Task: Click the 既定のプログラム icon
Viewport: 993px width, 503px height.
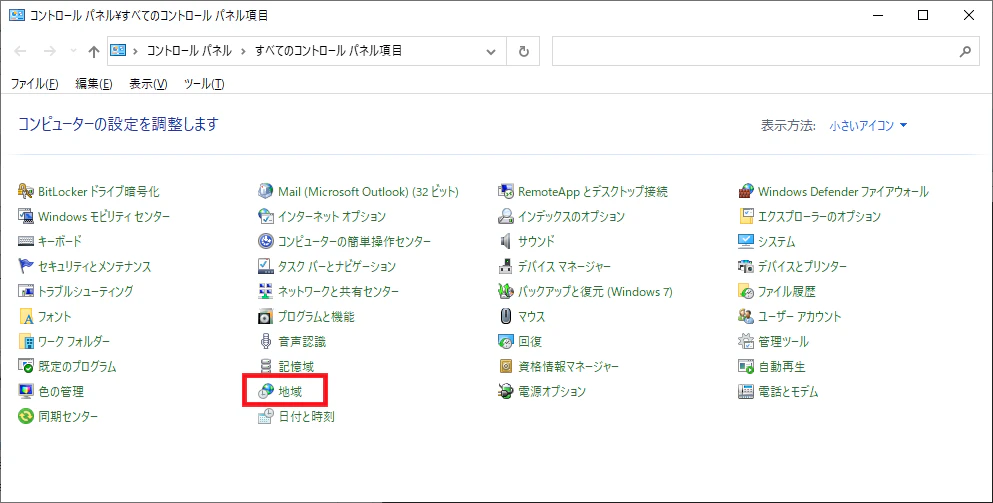Action: [x=26, y=366]
